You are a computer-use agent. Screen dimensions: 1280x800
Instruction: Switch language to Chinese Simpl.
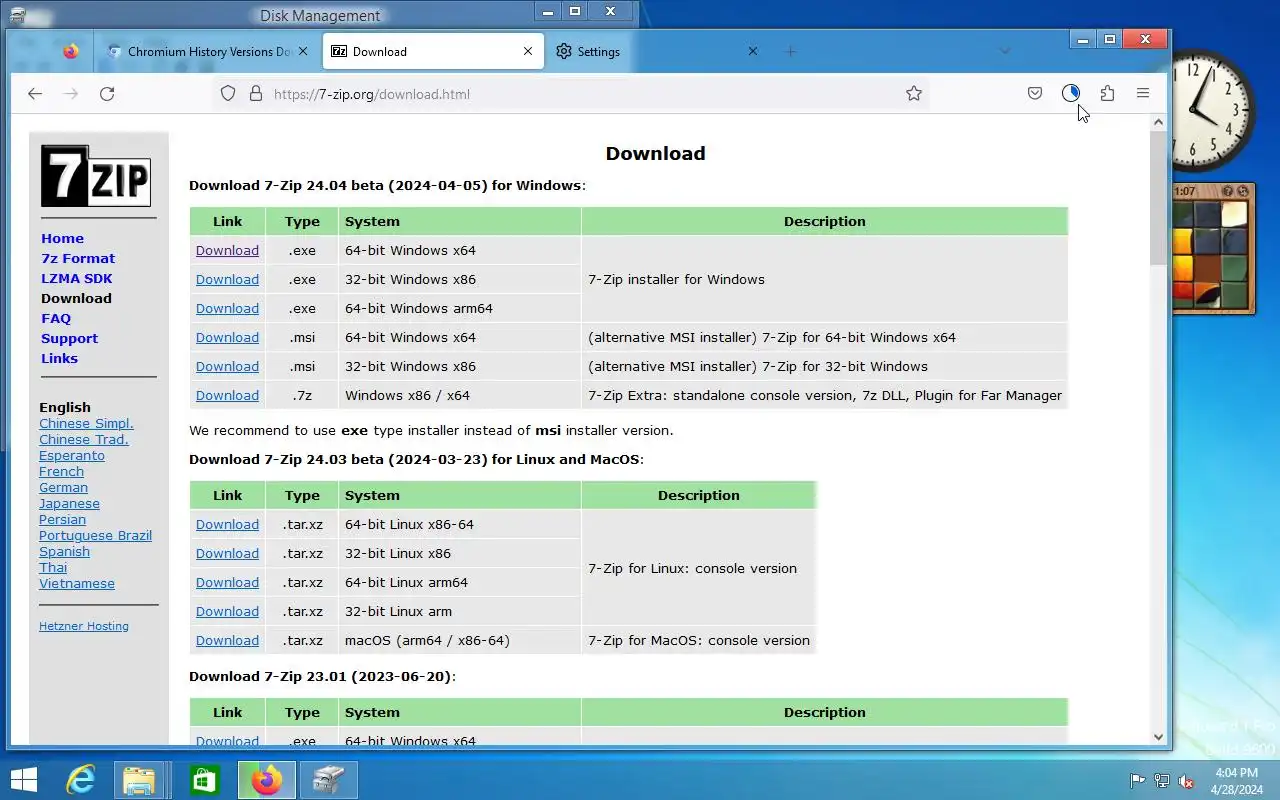coord(86,423)
